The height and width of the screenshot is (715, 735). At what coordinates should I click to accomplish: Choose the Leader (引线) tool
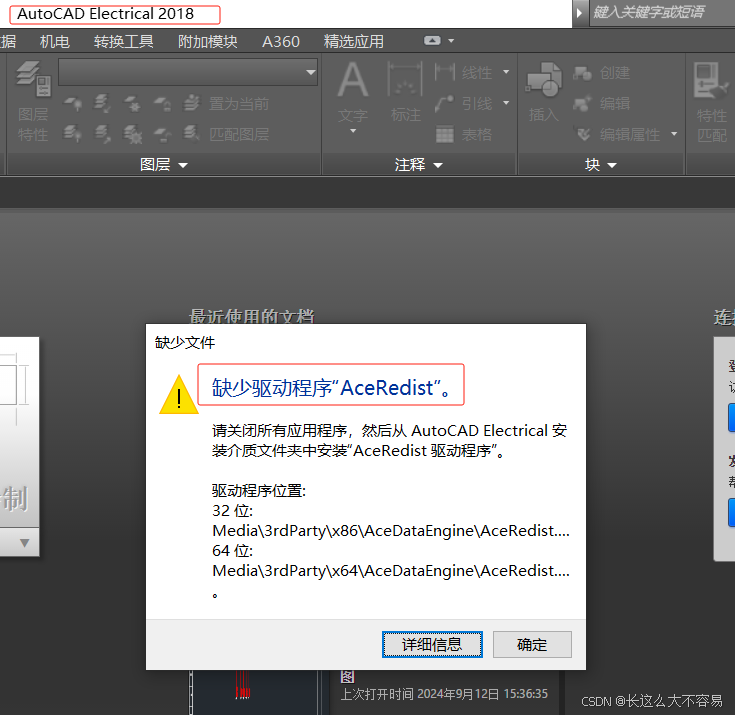point(464,104)
